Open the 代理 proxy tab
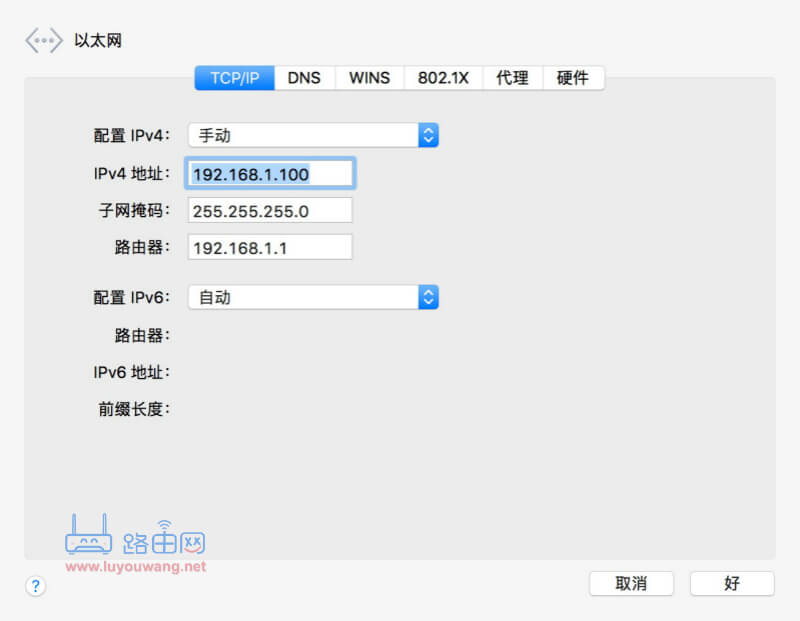 coord(512,77)
